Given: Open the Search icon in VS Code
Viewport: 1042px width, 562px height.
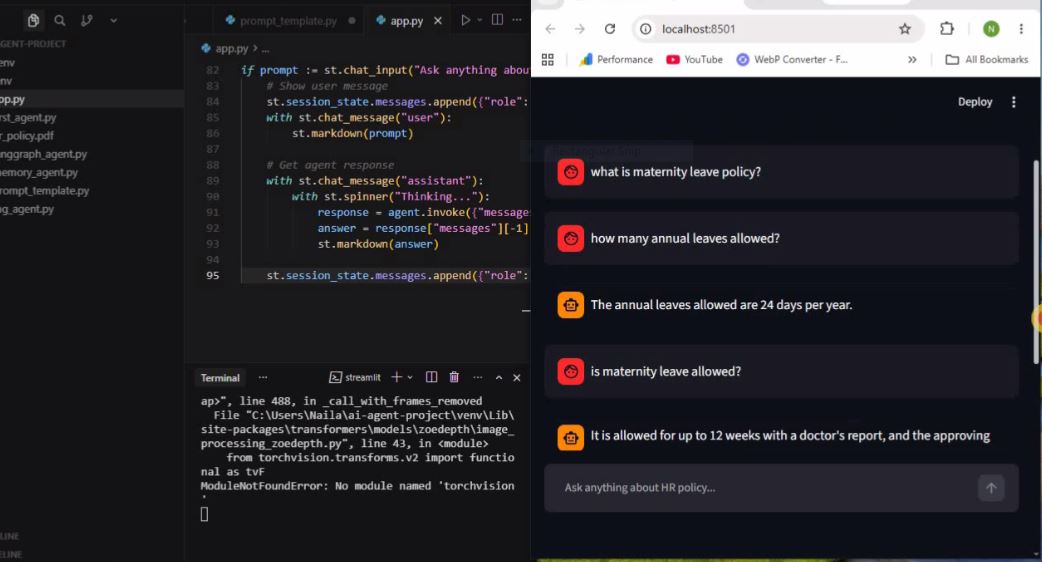Looking at the screenshot, I should (x=60, y=21).
